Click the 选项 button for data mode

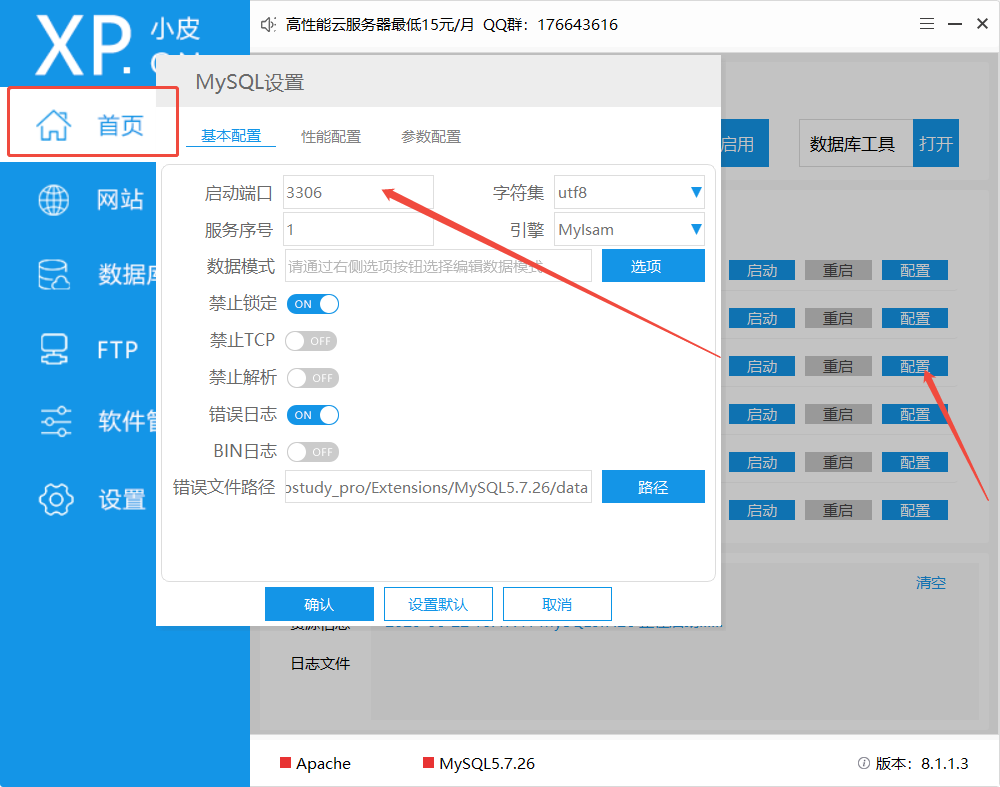[653, 266]
